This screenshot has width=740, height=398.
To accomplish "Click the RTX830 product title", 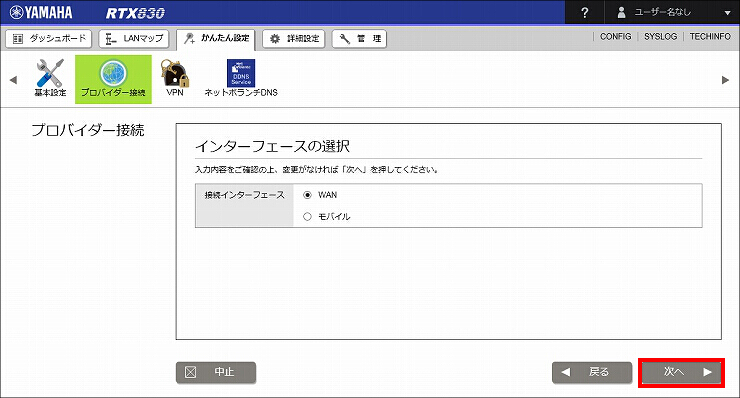I will click(135, 13).
